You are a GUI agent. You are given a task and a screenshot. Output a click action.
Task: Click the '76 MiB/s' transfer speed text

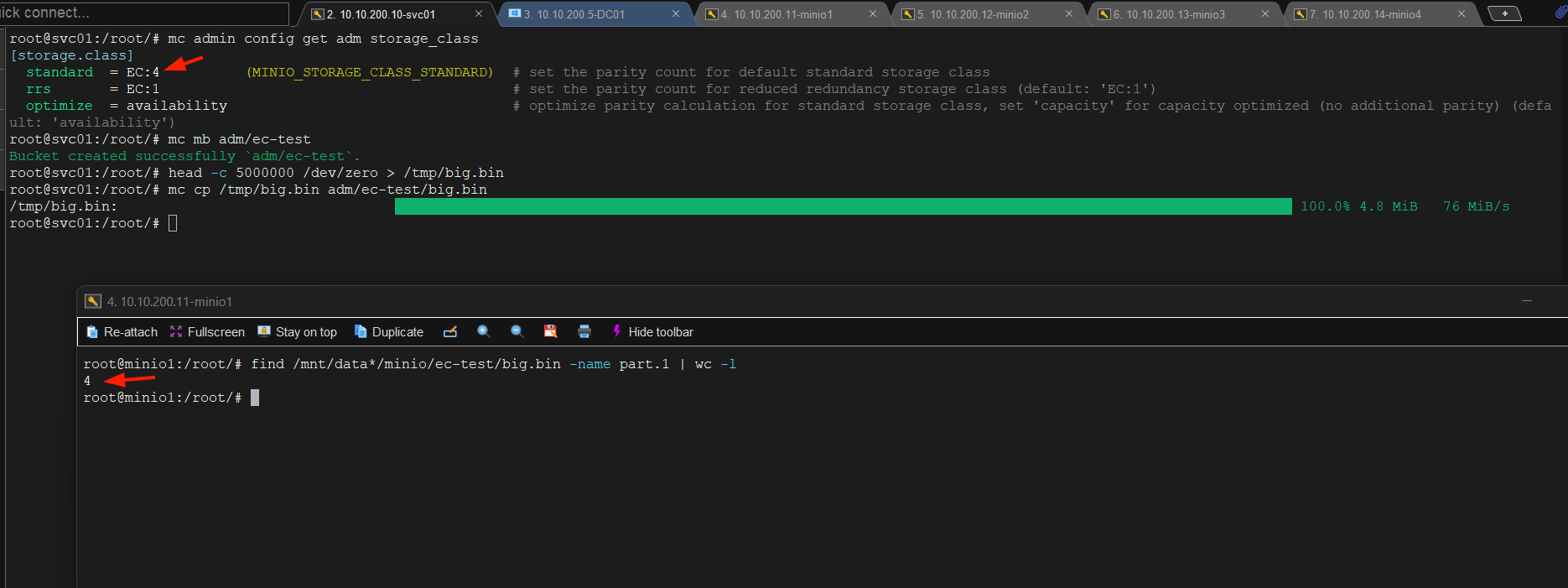tap(1476, 206)
